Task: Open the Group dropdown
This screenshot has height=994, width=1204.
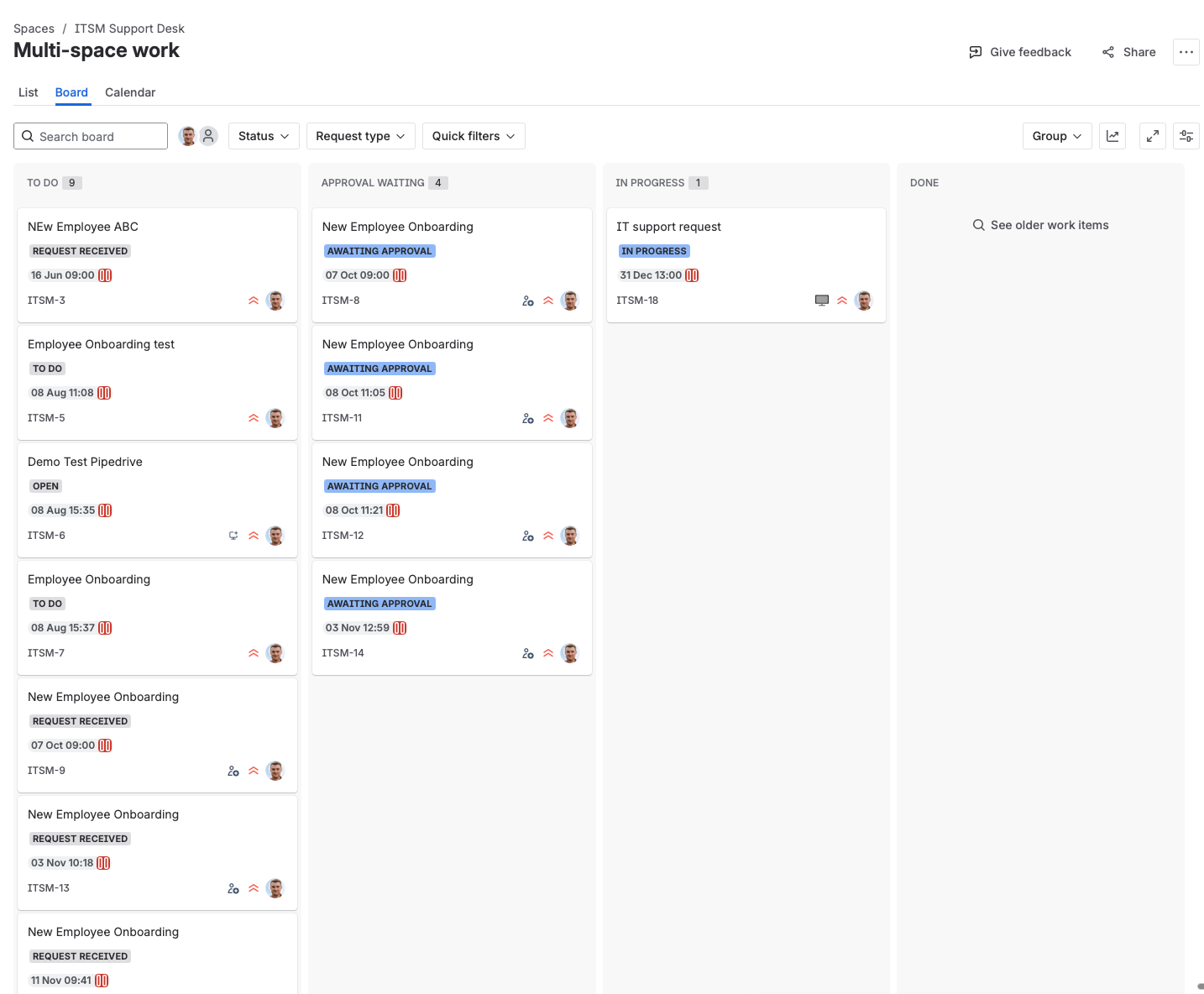Action: (1057, 136)
